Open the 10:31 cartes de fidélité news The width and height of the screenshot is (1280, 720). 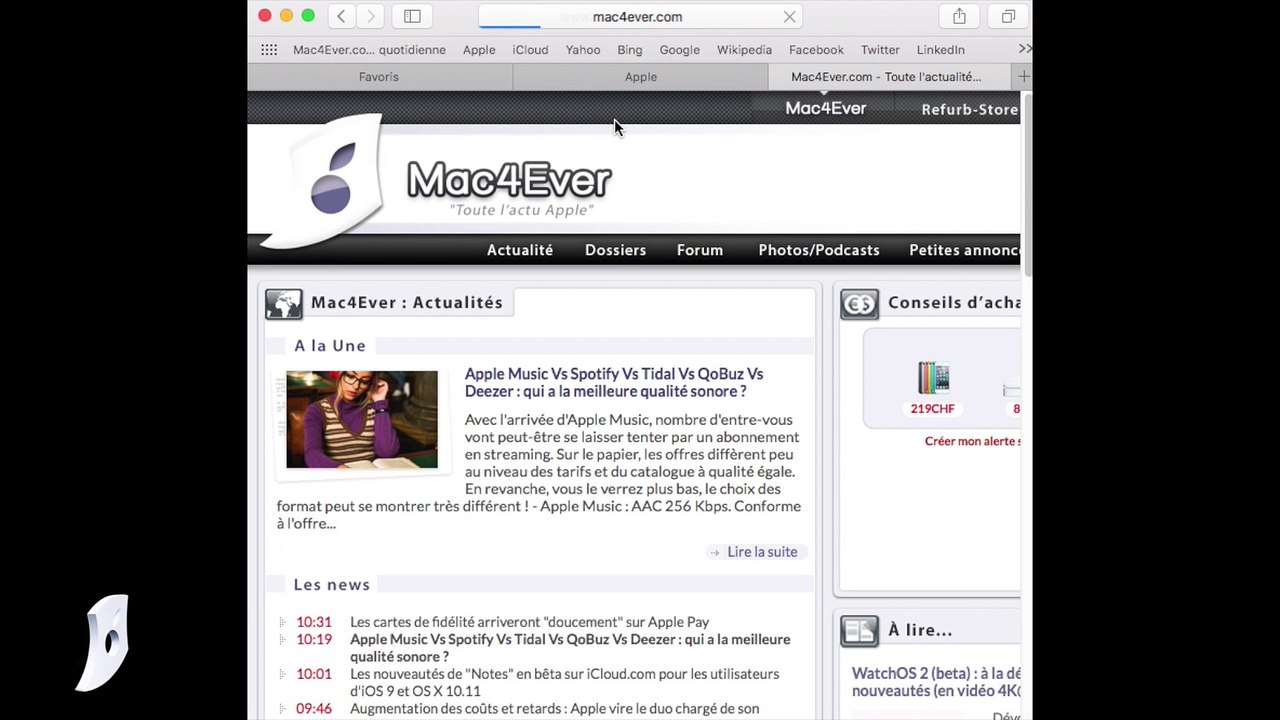point(529,622)
